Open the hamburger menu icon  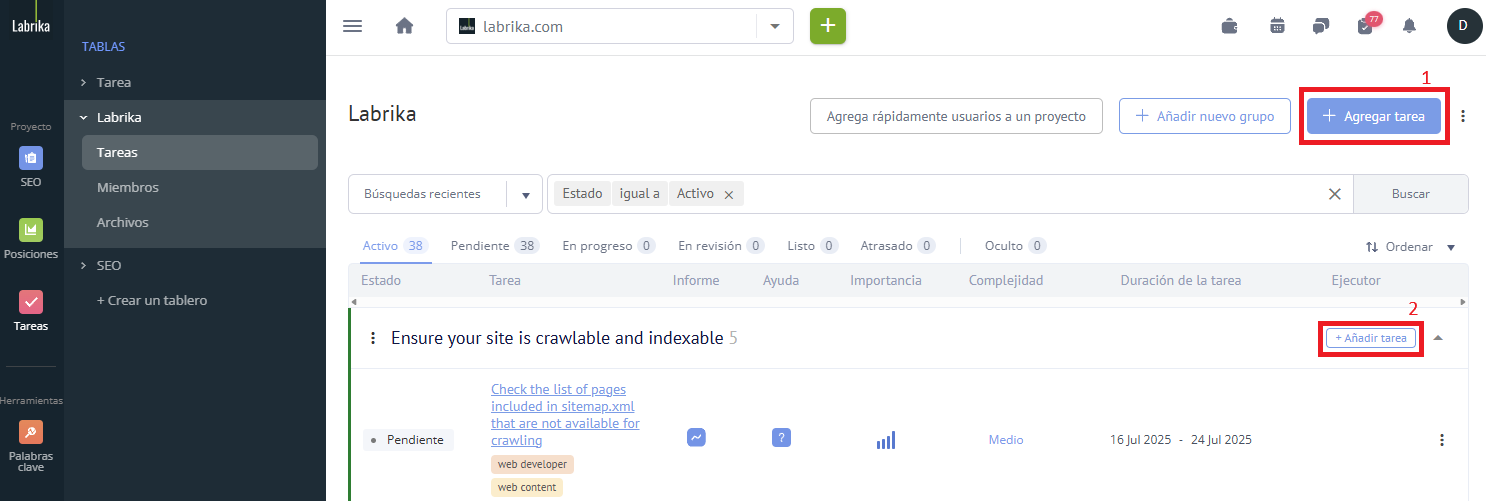(x=352, y=26)
